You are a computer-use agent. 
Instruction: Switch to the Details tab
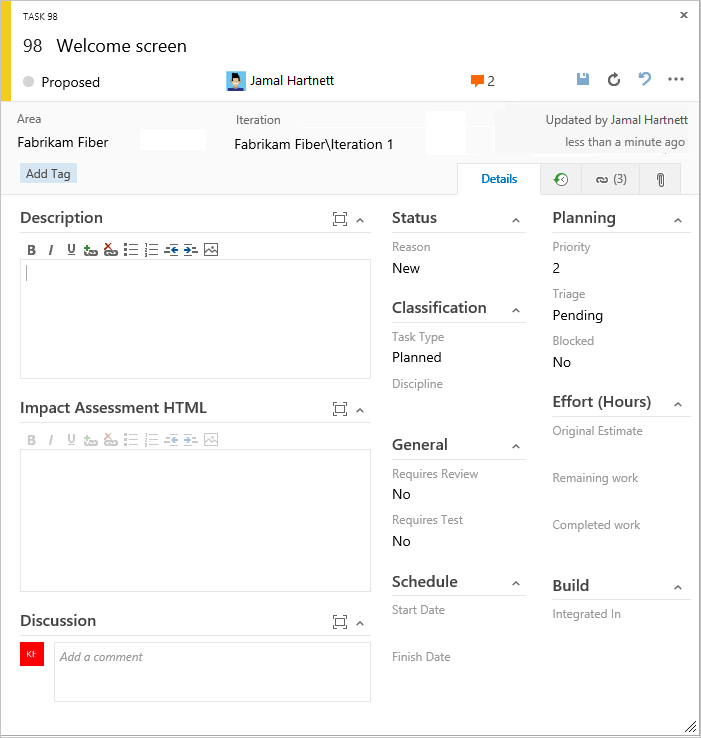click(499, 179)
